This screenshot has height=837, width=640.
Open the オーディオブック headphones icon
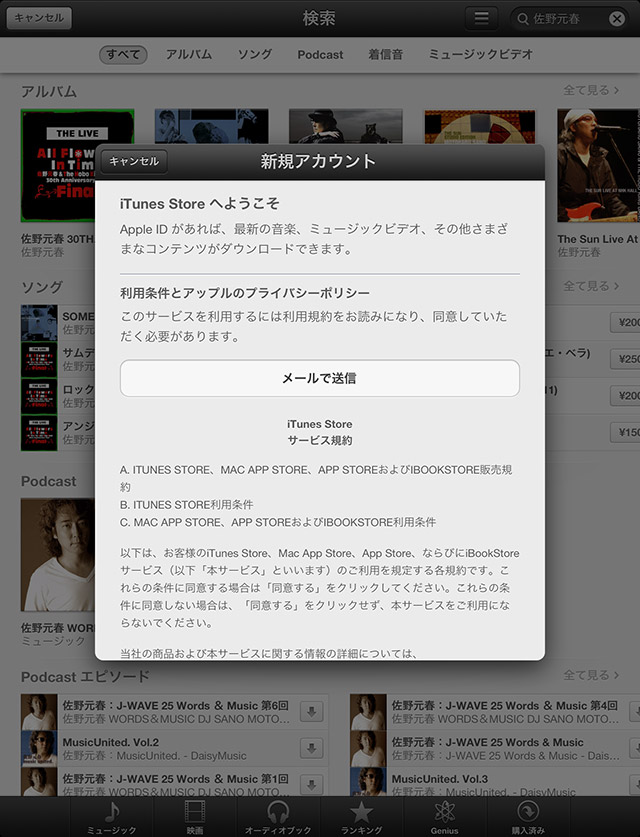click(278, 813)
